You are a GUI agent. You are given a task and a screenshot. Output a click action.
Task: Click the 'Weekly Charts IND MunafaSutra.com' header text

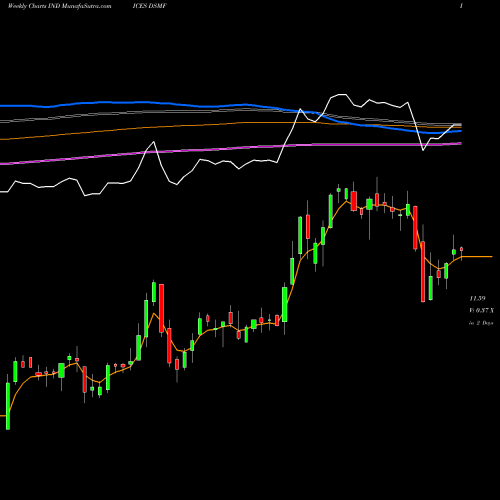[x=59, y=6]
